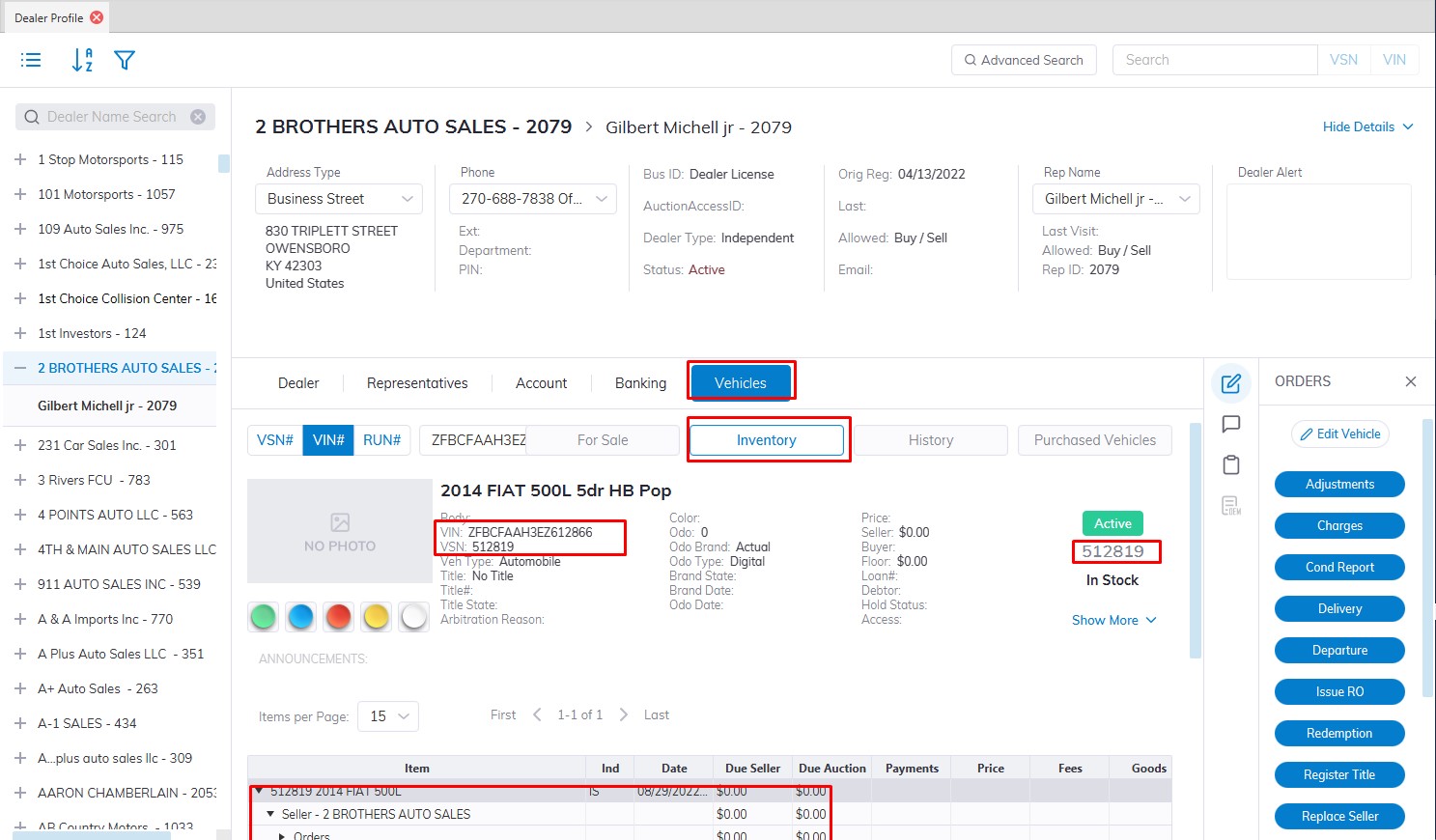Toggle top search to VIN mode
1436x840 pixels.
(1394, 60)
